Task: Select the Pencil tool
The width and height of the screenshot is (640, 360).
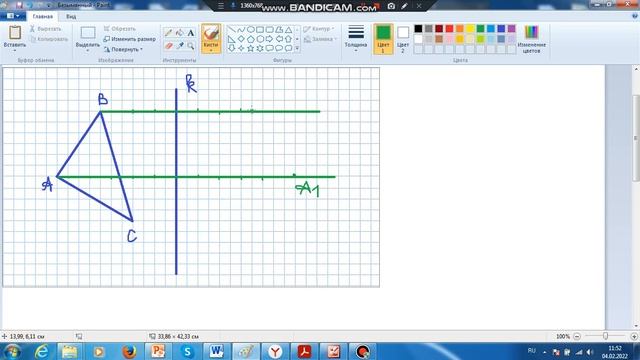Action: click(168, 33)
